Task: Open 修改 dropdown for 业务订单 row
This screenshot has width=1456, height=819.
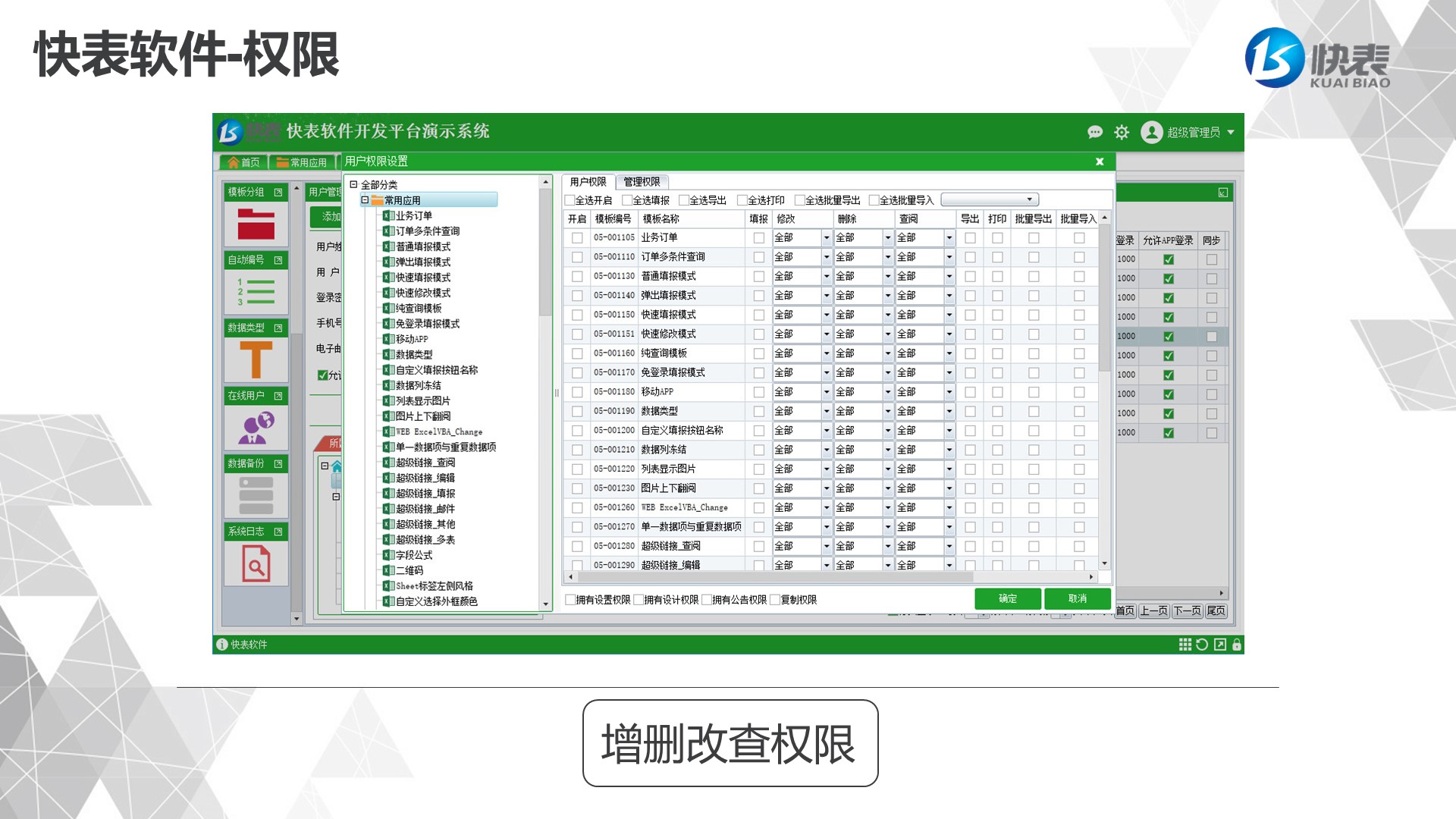Action: 827,238
